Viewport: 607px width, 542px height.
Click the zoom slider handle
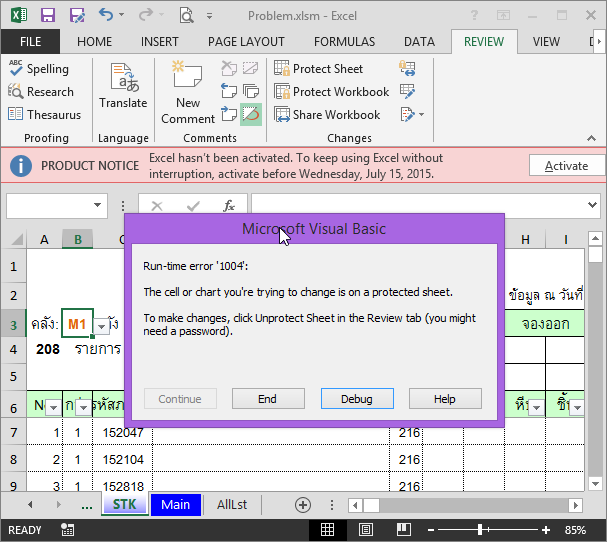click(x=482, y=530)
